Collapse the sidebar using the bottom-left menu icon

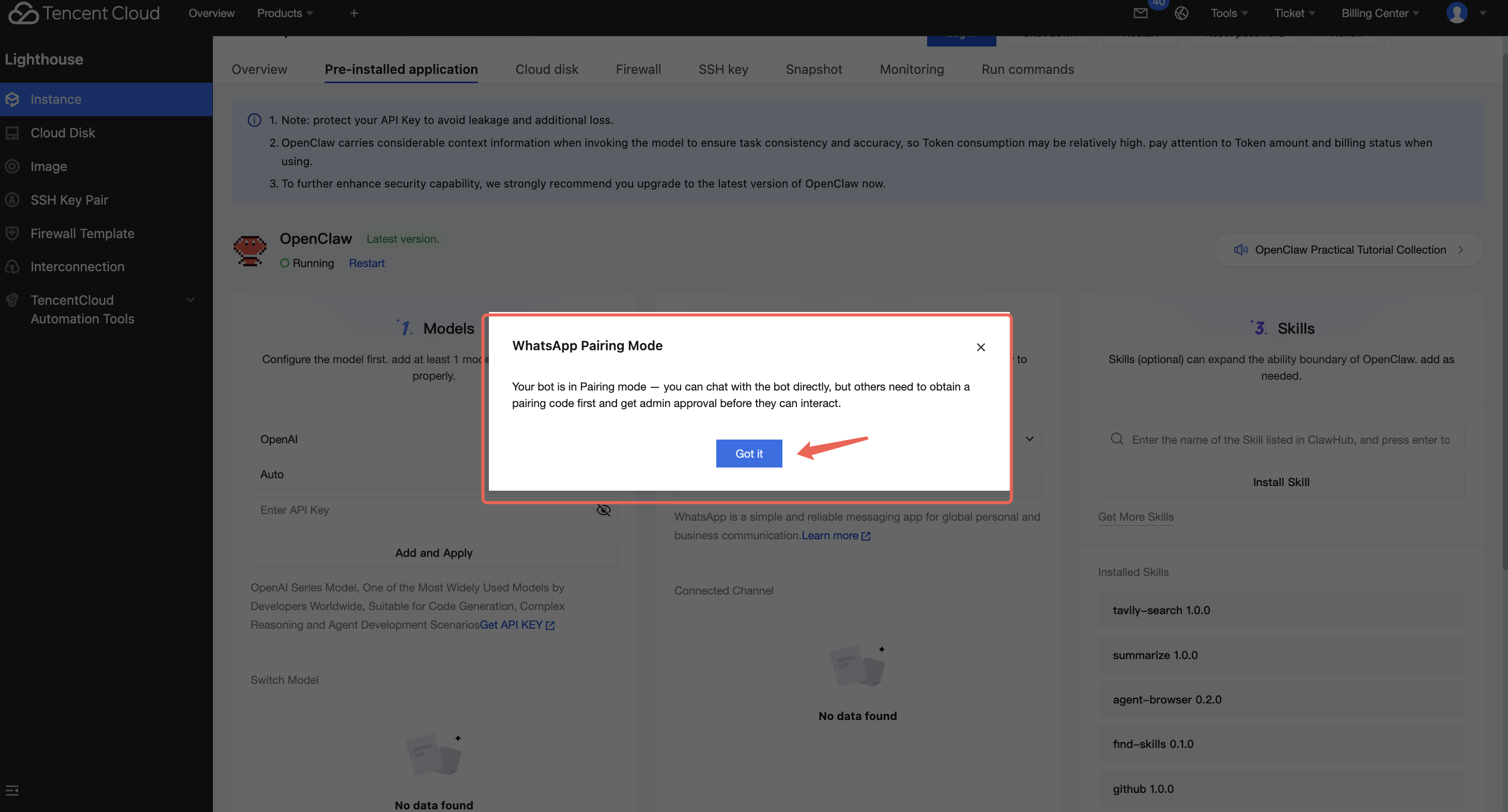[x=12, y=790]
